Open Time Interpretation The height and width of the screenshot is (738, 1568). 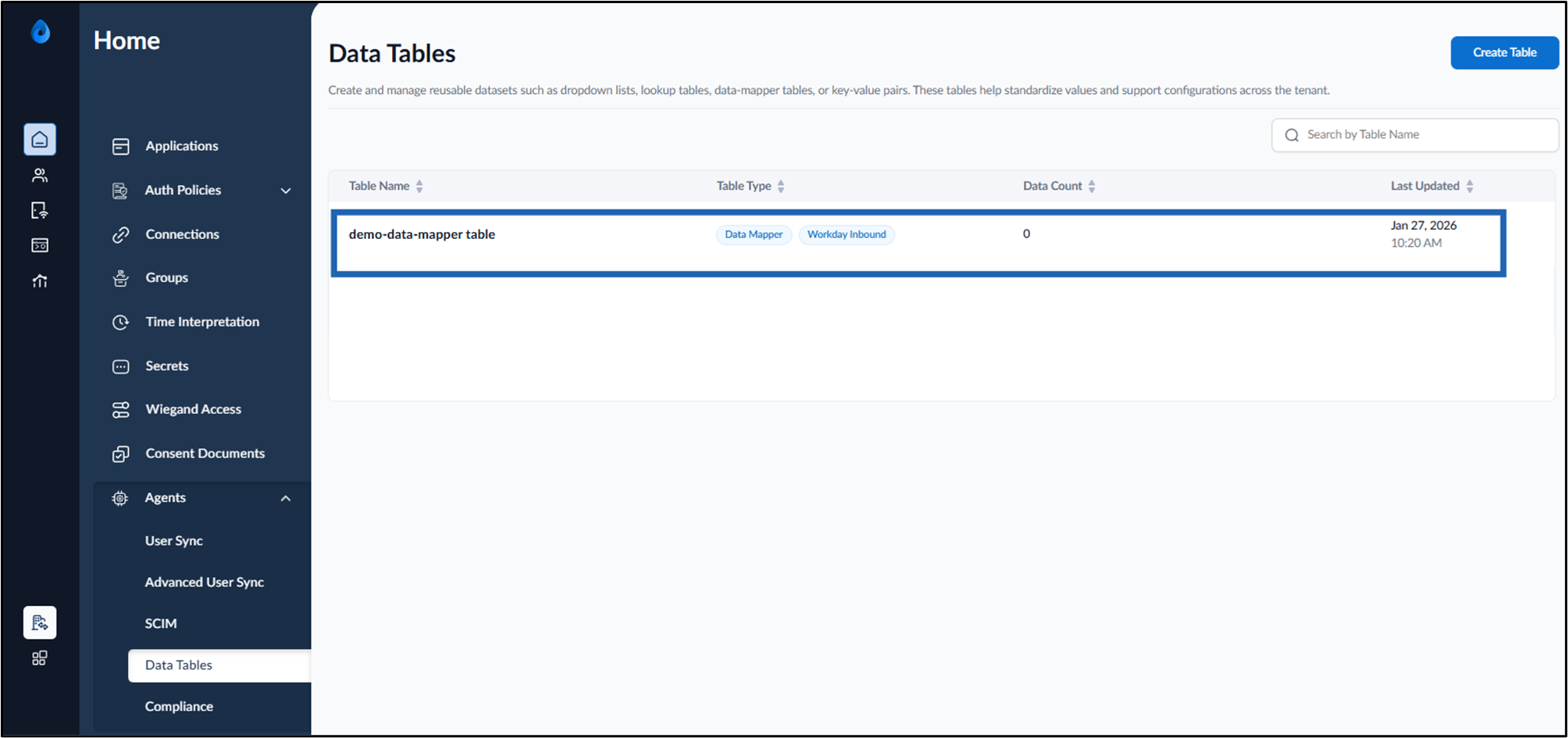[201, 322]
